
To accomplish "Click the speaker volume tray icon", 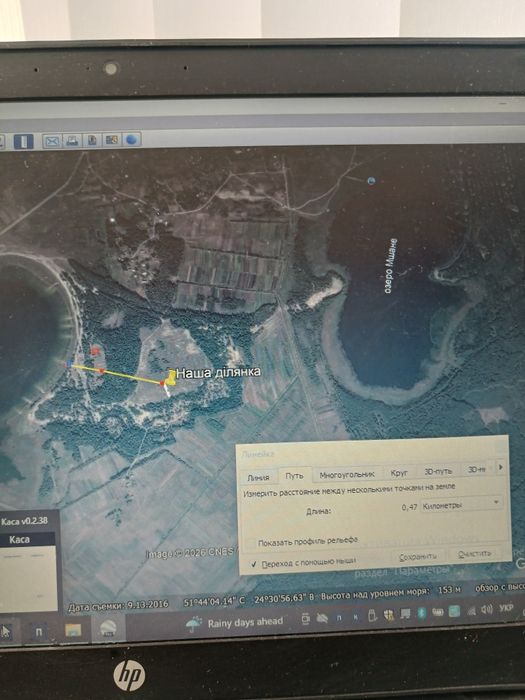I will coord(487,609).
